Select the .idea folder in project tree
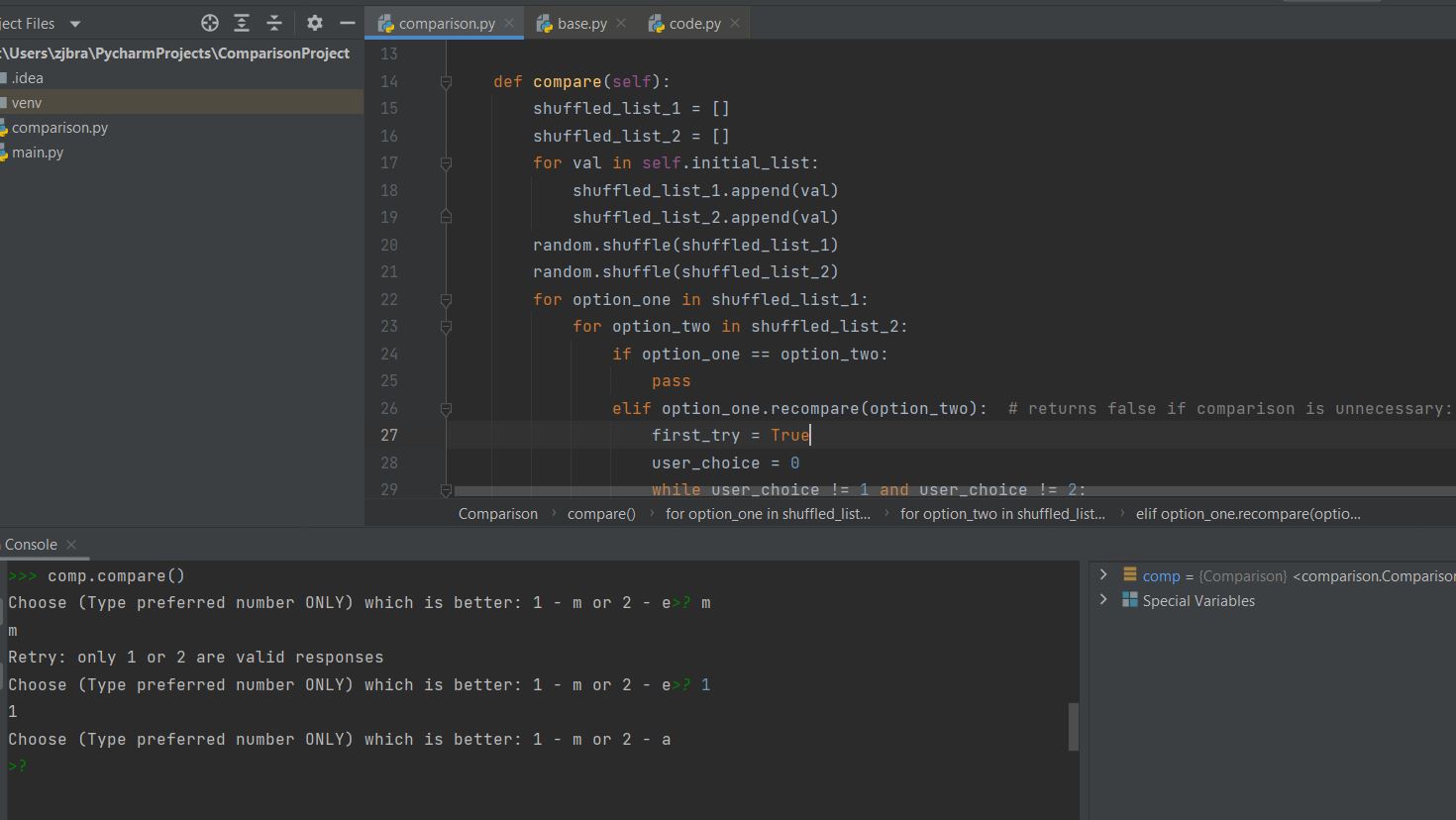 point(181,78)
